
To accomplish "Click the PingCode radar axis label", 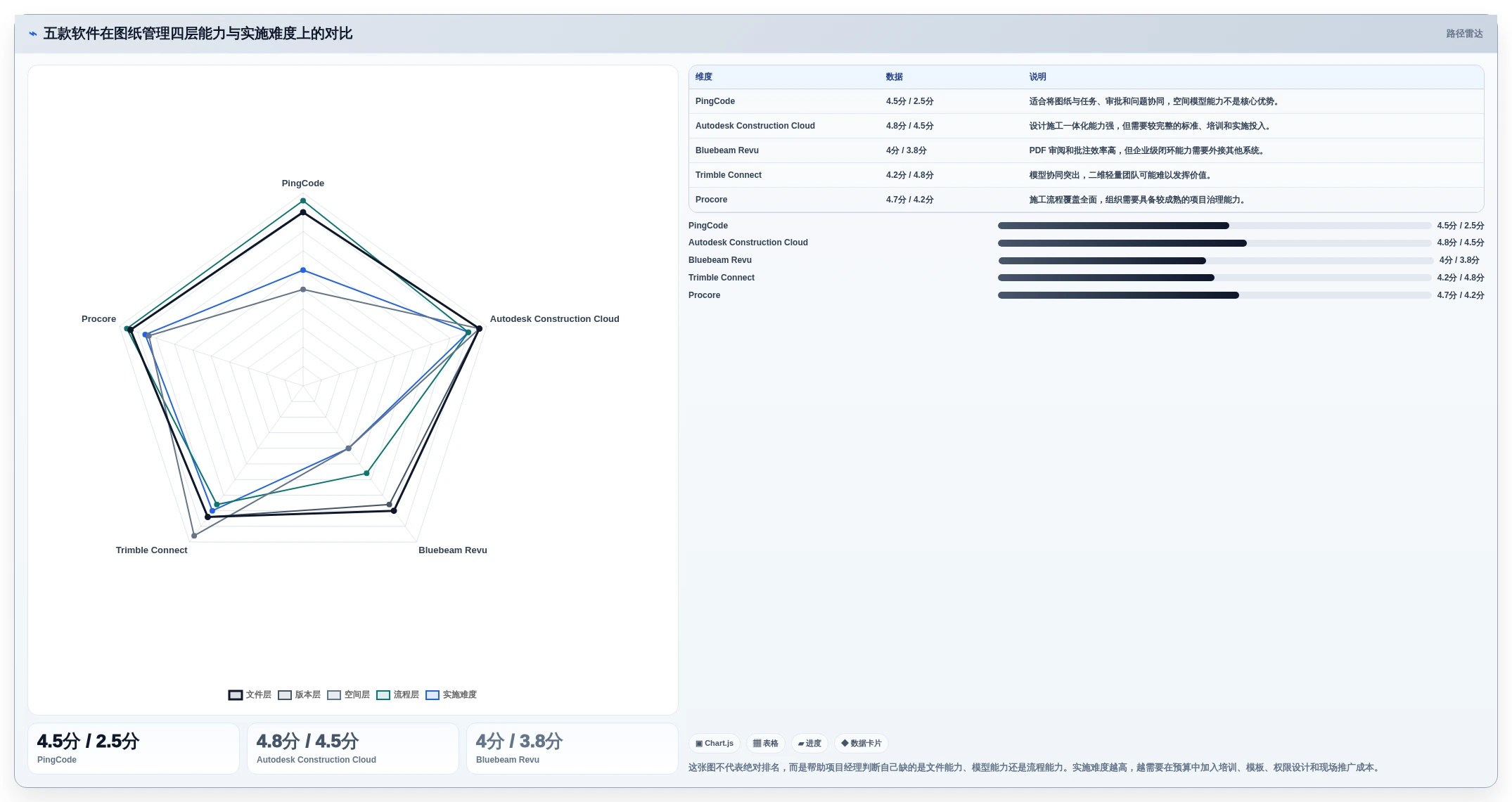I will click(303, 183).
